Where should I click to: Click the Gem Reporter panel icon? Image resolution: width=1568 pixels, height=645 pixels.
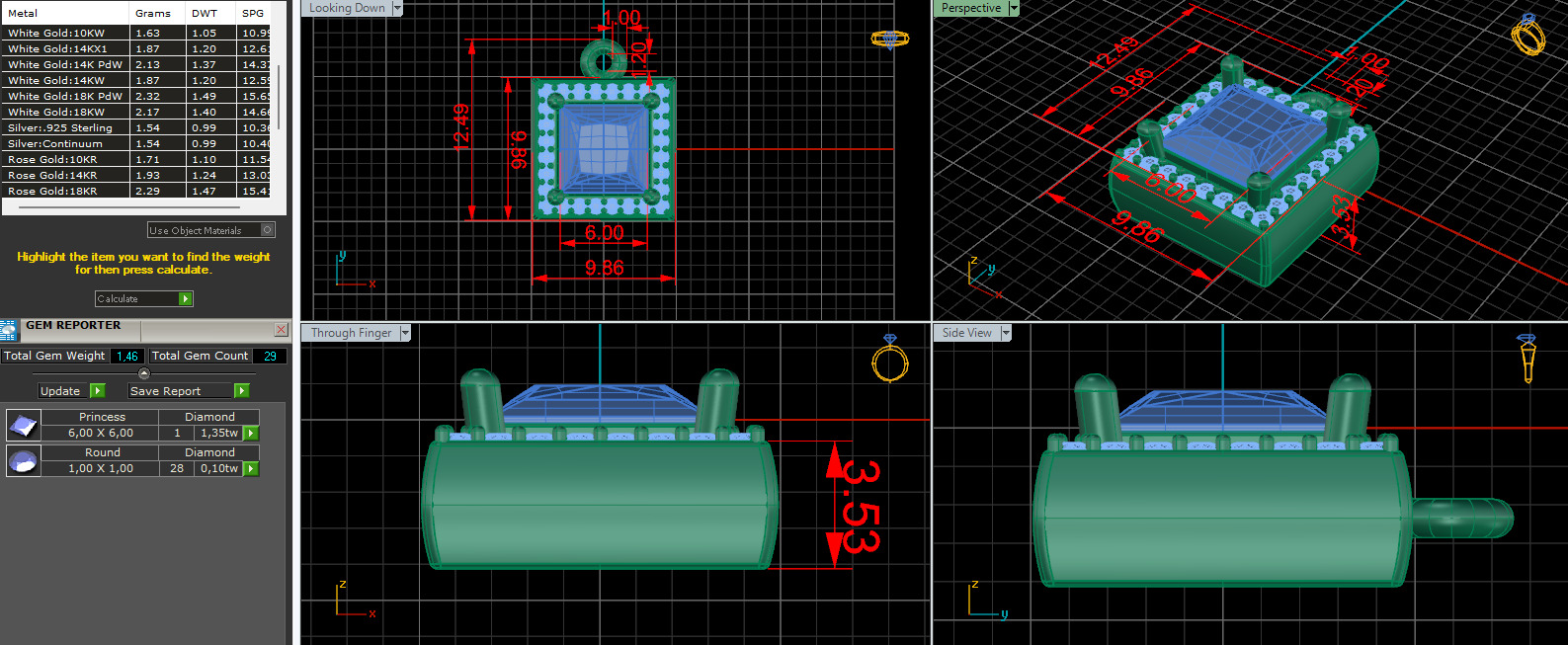9,330
